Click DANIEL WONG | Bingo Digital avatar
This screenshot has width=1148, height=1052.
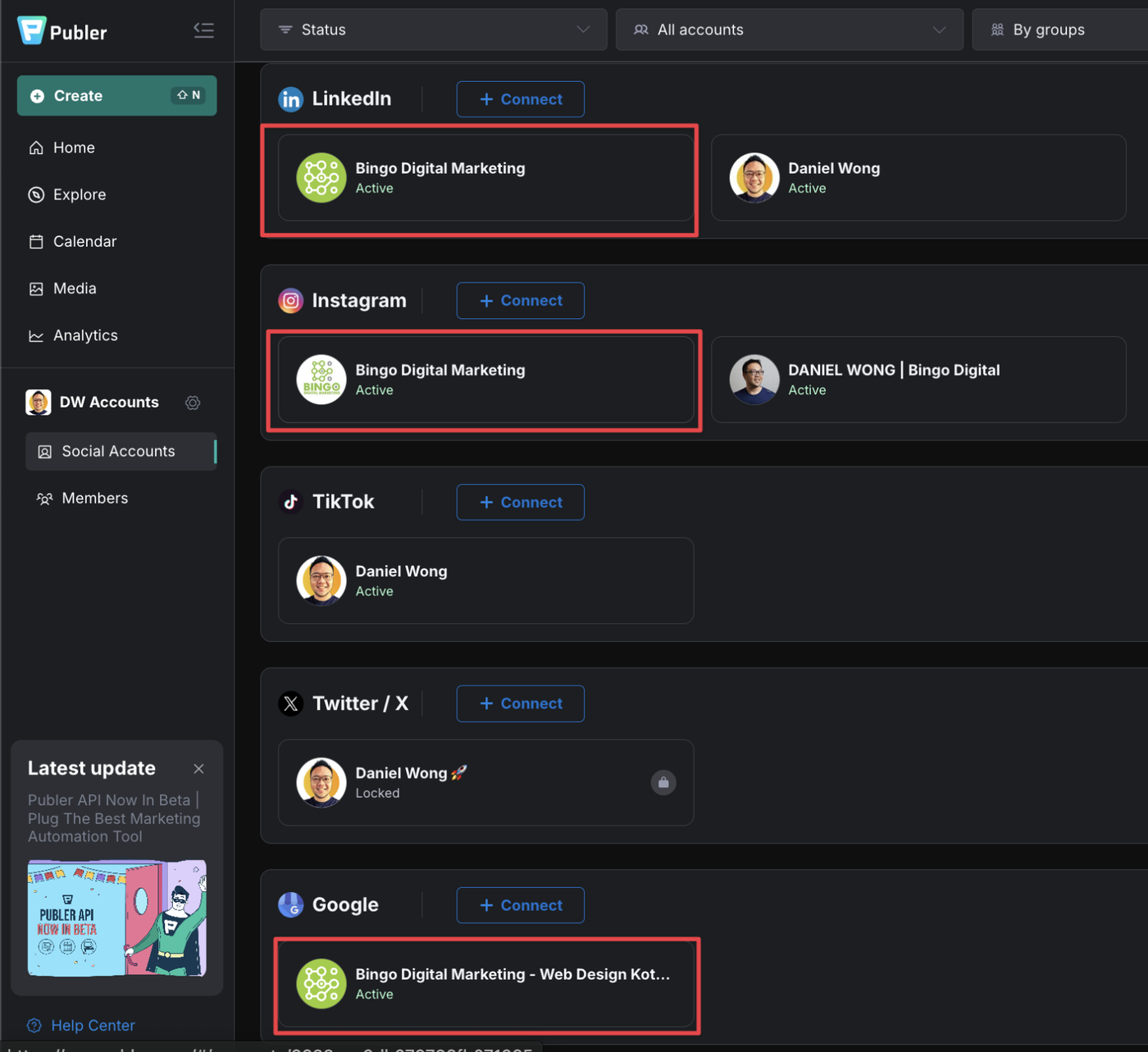click(754, 380)
